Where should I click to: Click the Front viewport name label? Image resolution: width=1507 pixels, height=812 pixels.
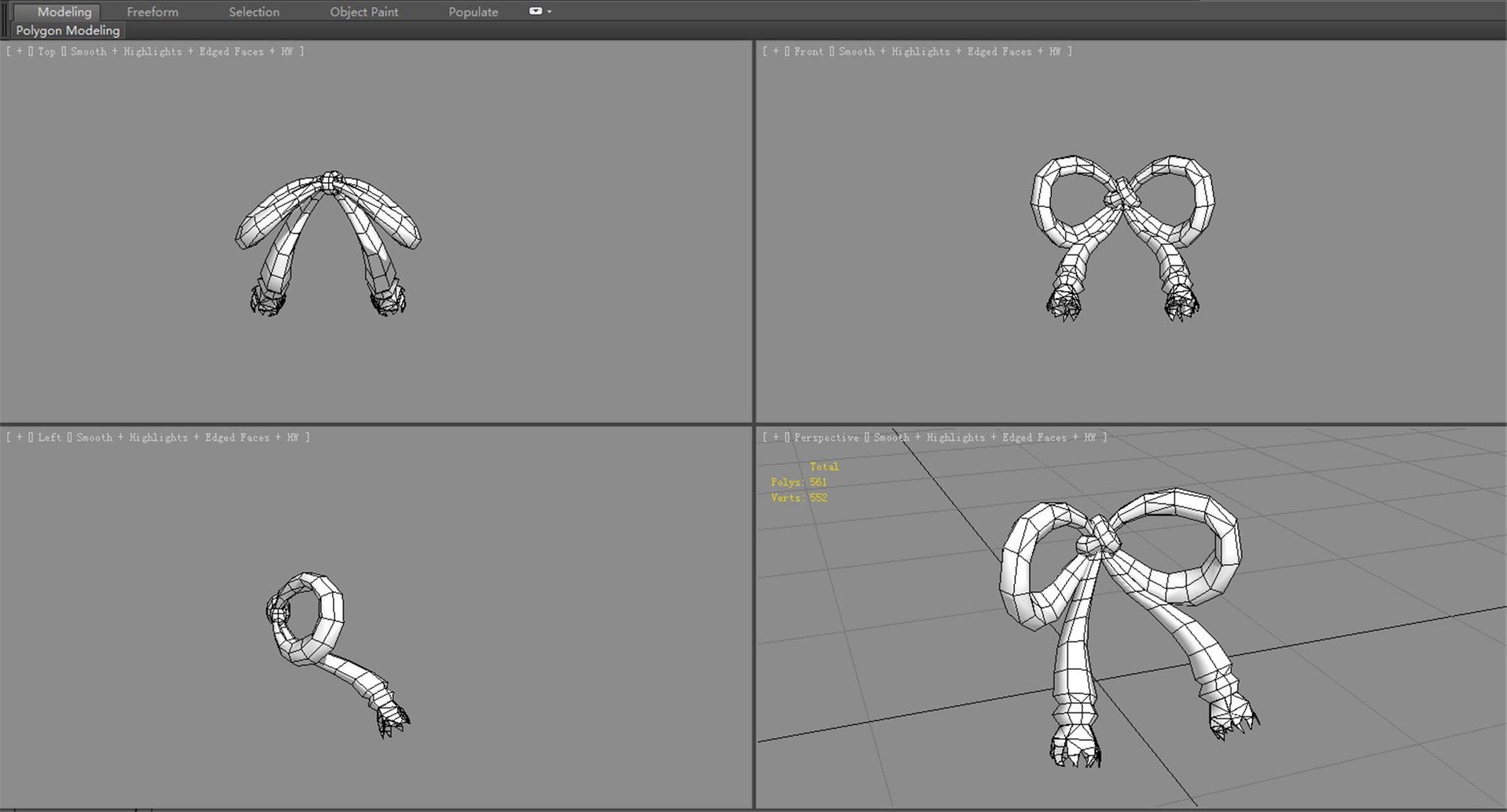808,52
